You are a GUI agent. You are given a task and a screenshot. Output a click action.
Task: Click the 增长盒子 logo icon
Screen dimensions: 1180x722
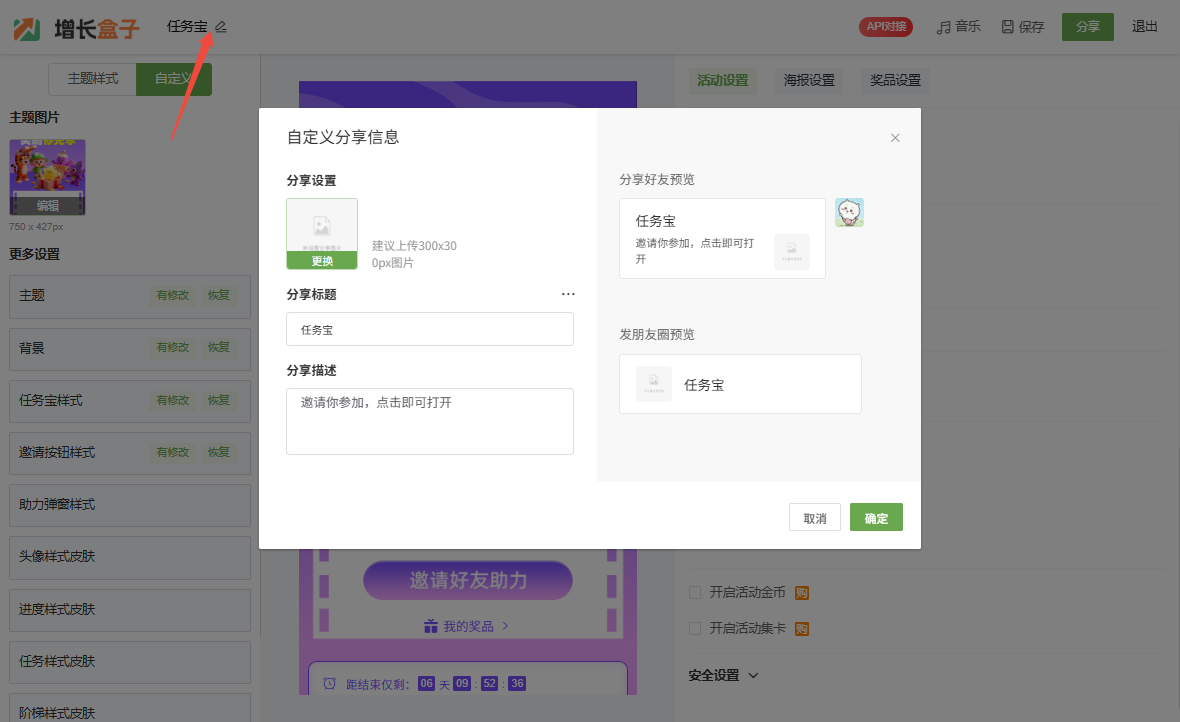coord(27,29)
